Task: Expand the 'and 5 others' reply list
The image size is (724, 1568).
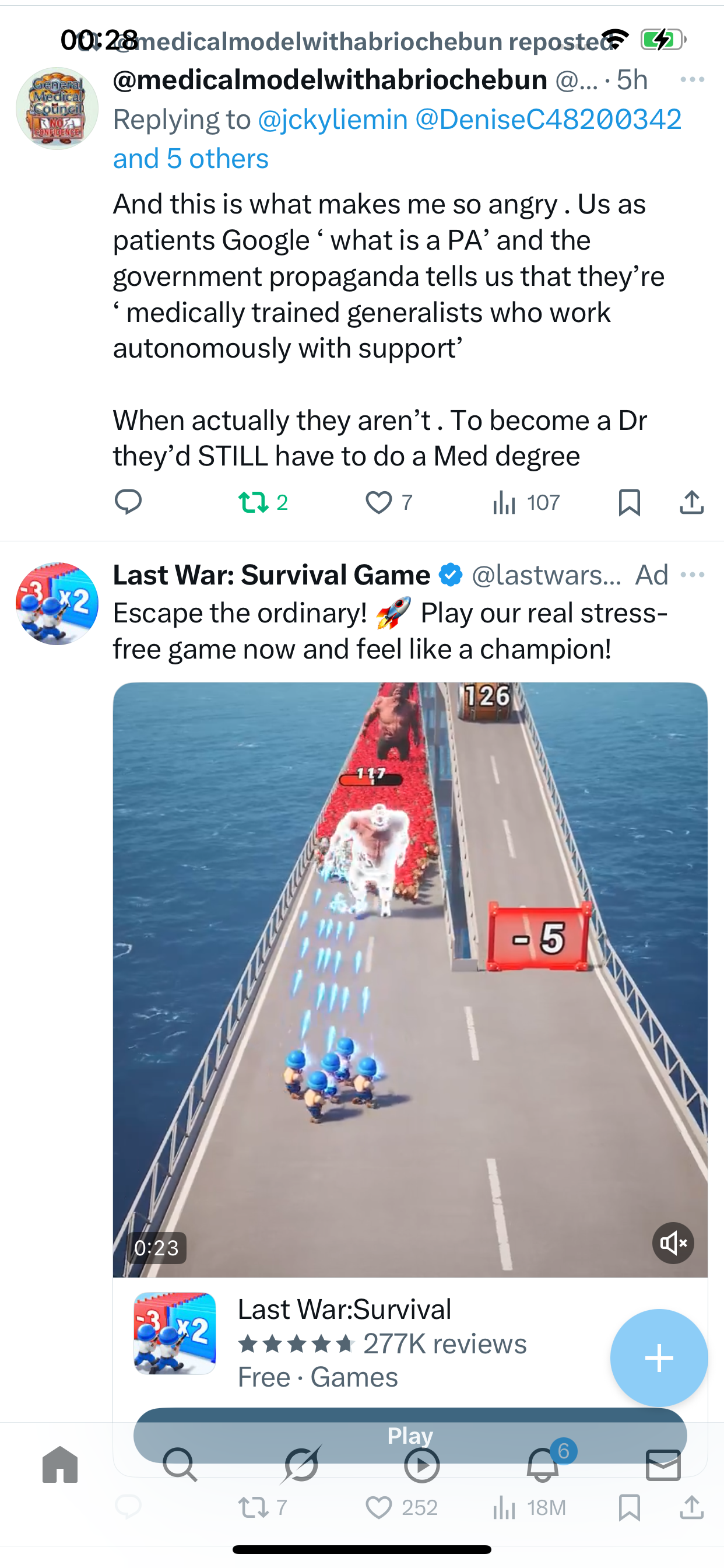Action: point(191,159)
